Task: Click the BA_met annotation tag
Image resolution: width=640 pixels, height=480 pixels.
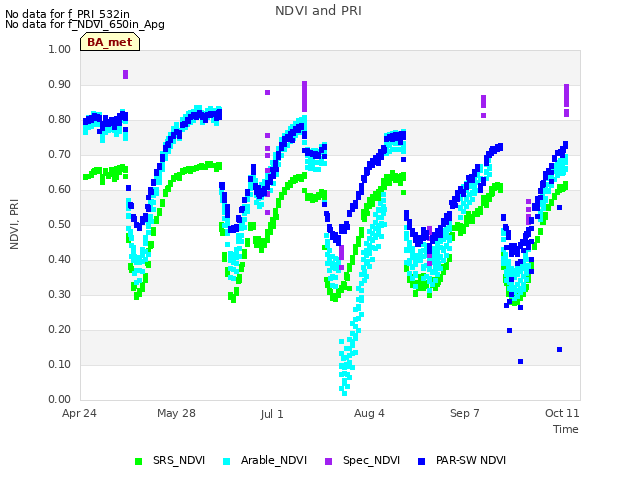Action: pyautogui.click(x=110, y=42)
